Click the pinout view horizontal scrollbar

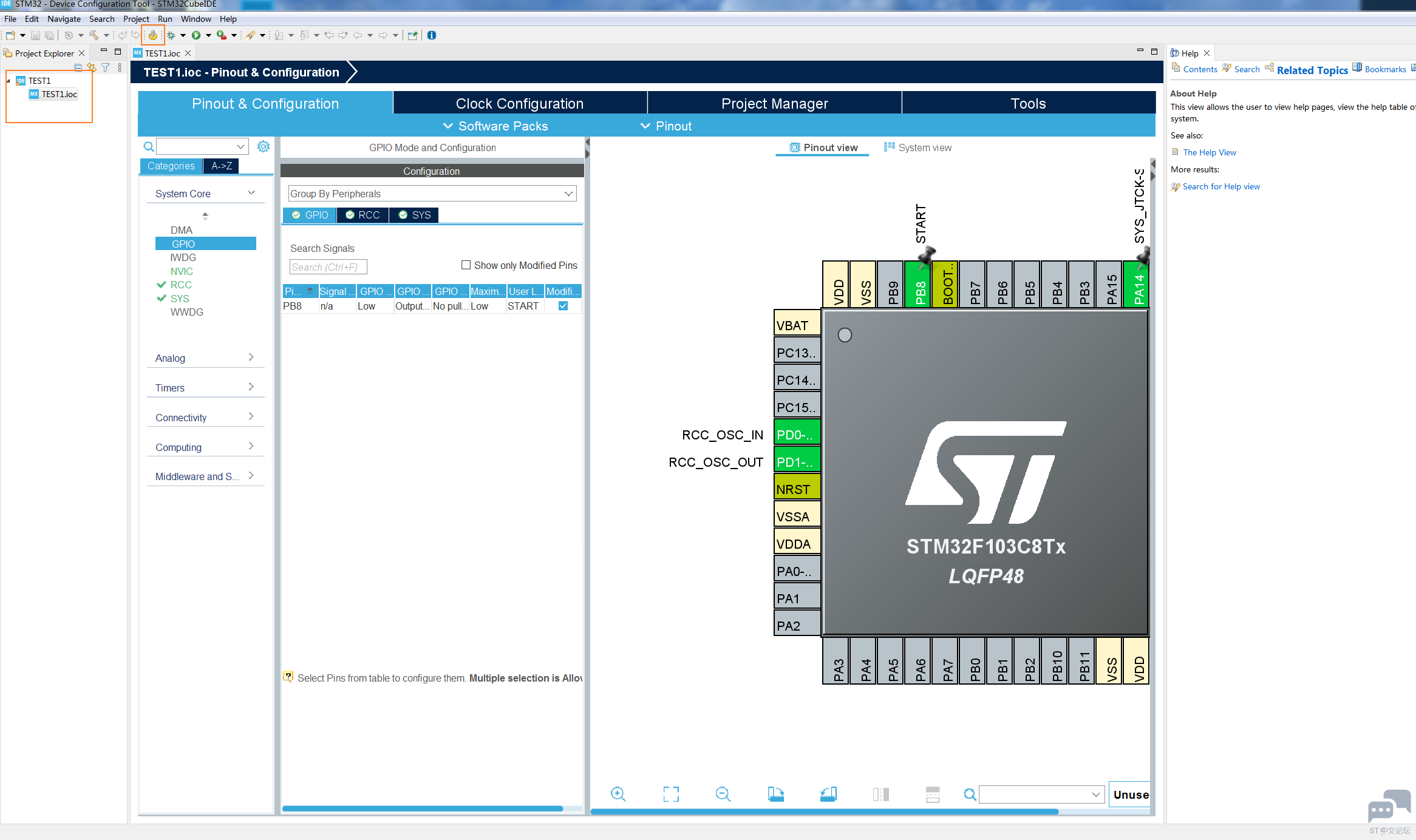pos(825,811)
